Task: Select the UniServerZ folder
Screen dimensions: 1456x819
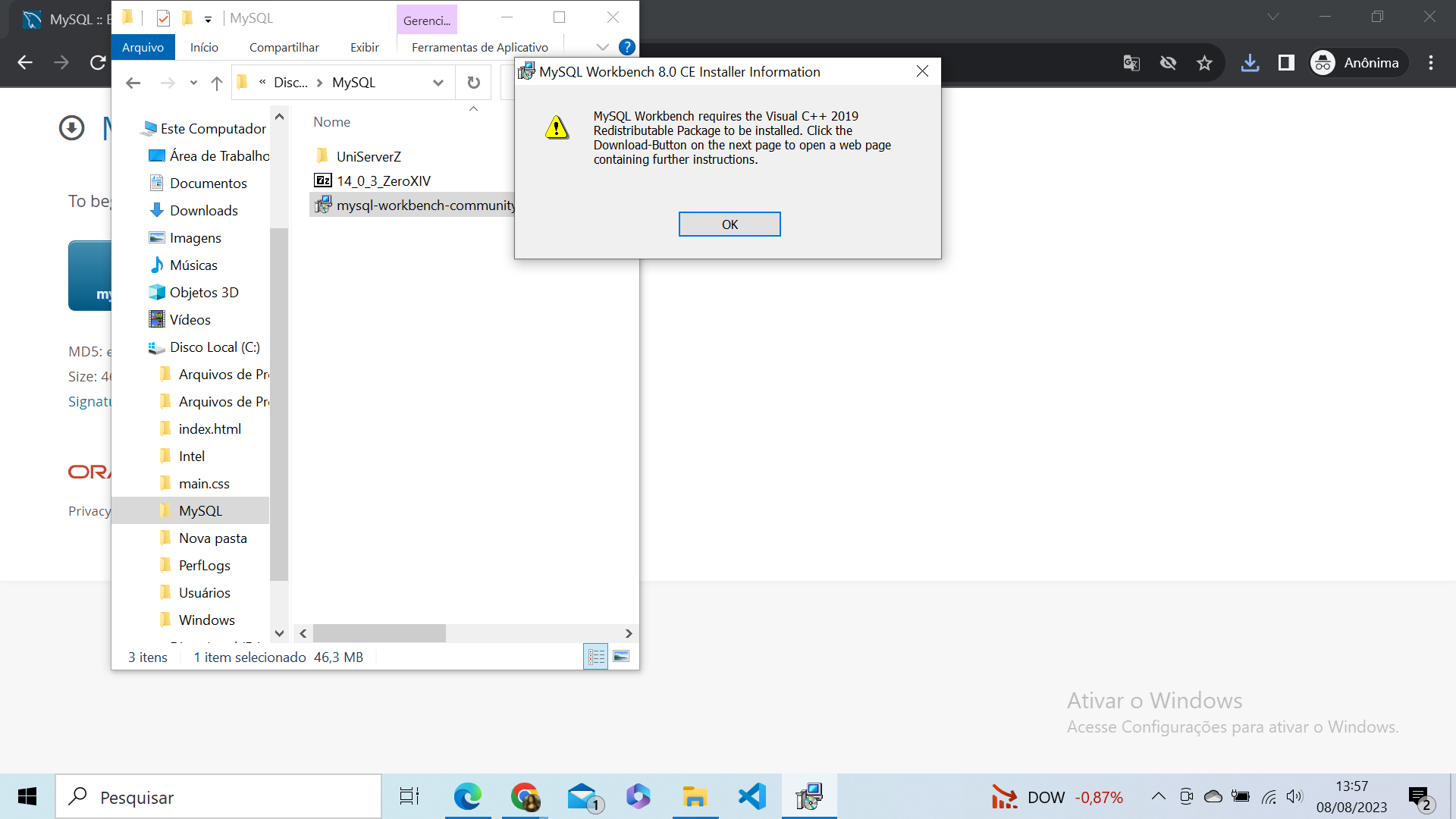Action: 369,156
